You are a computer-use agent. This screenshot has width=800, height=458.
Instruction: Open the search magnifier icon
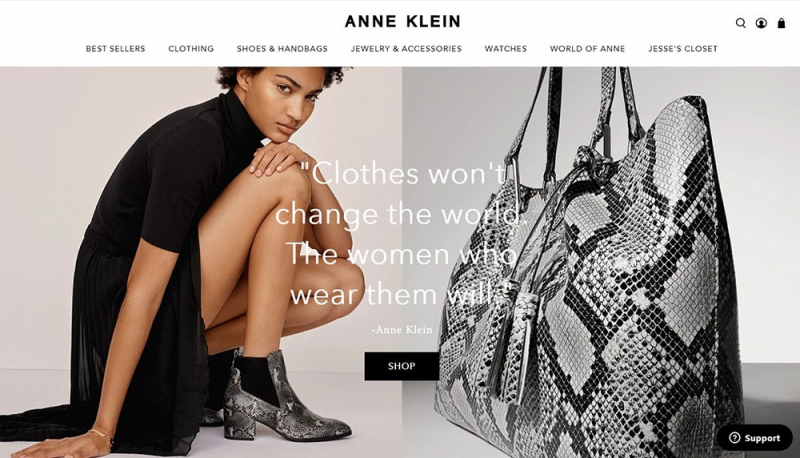tap(740, 23)
